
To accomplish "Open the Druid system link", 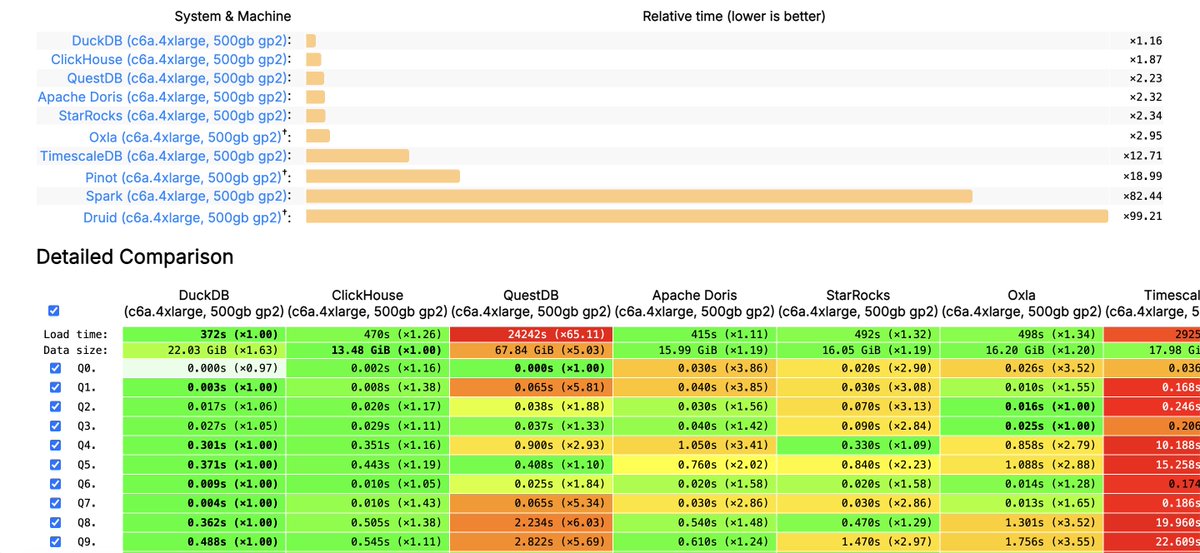I will [x=182, y=217].
